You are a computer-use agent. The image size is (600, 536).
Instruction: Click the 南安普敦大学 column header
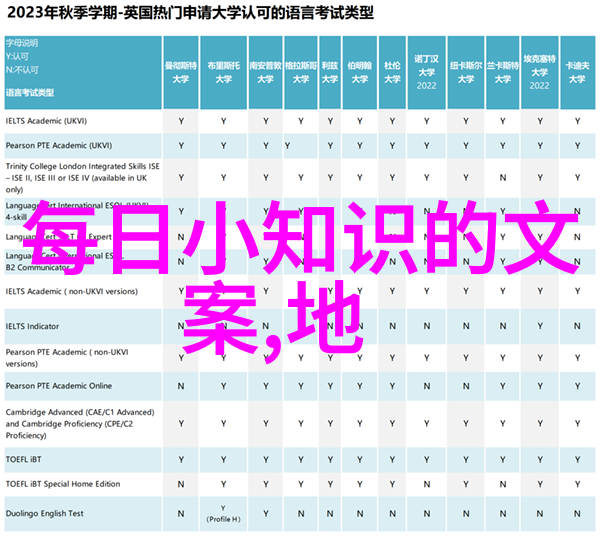pyautogui.click(x=266, y=72)
